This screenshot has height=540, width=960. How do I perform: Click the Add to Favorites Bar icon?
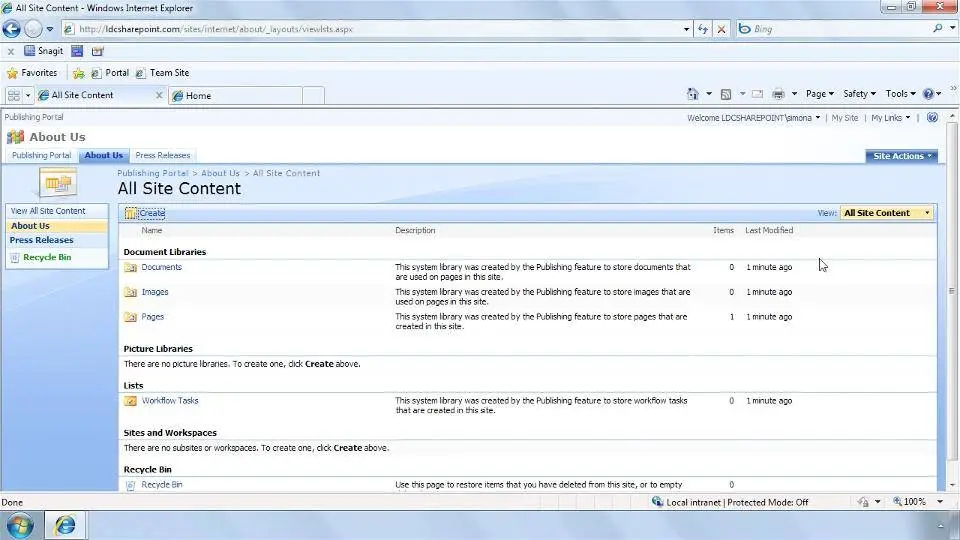point(78,73)
